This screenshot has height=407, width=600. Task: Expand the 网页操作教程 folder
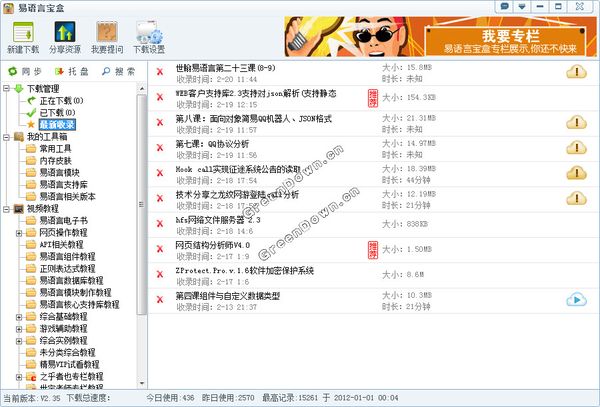pos(19,233)
